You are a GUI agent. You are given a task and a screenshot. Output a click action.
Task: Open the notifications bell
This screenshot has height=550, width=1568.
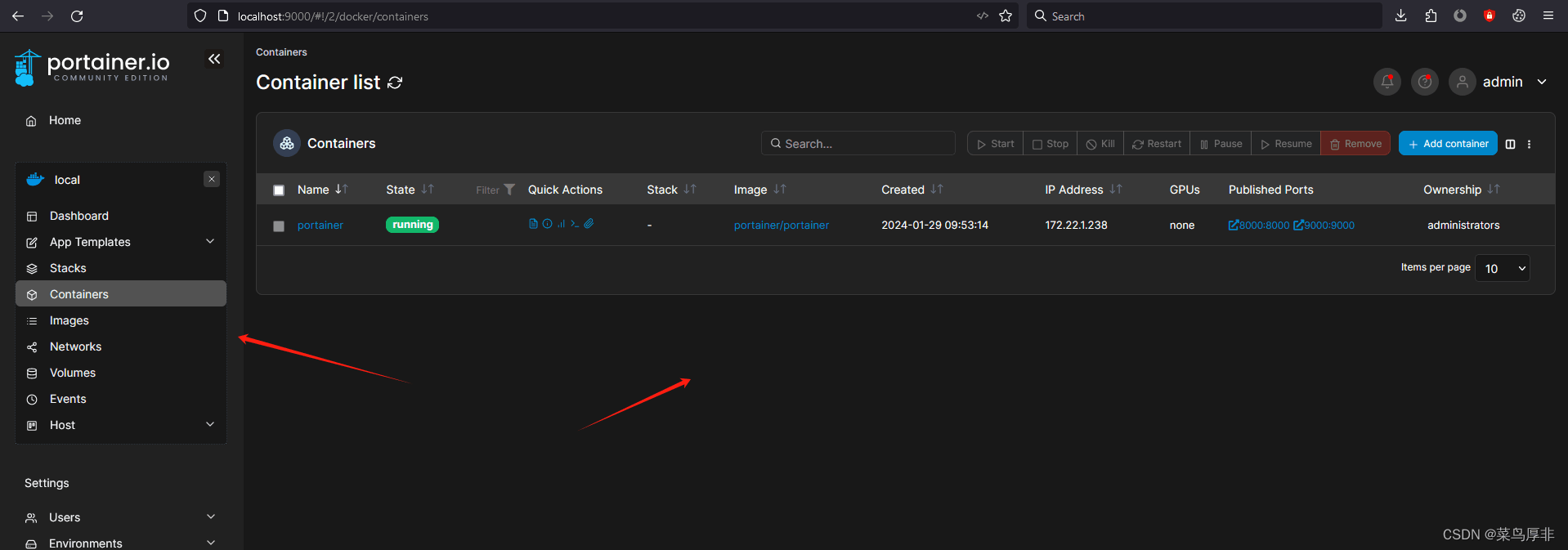click(1387, 82)
